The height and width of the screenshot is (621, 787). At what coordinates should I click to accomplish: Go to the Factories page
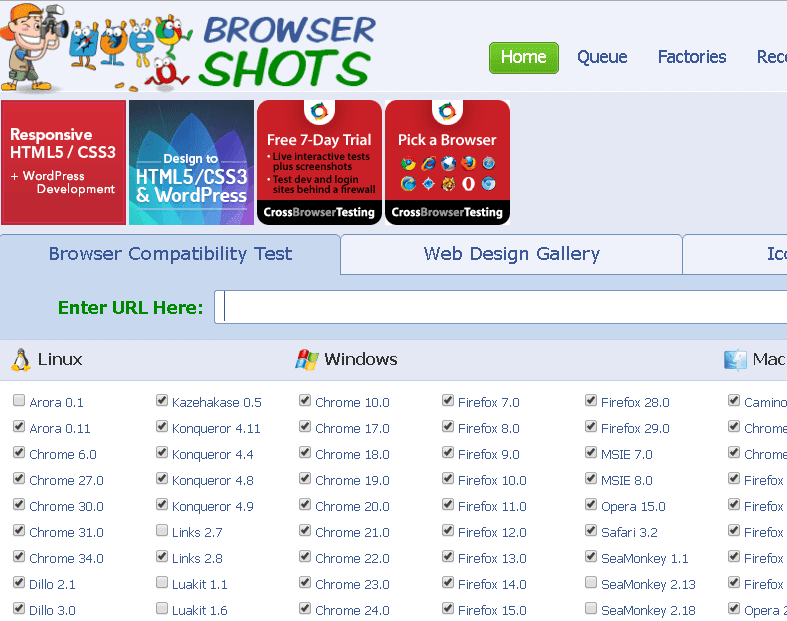692,57
